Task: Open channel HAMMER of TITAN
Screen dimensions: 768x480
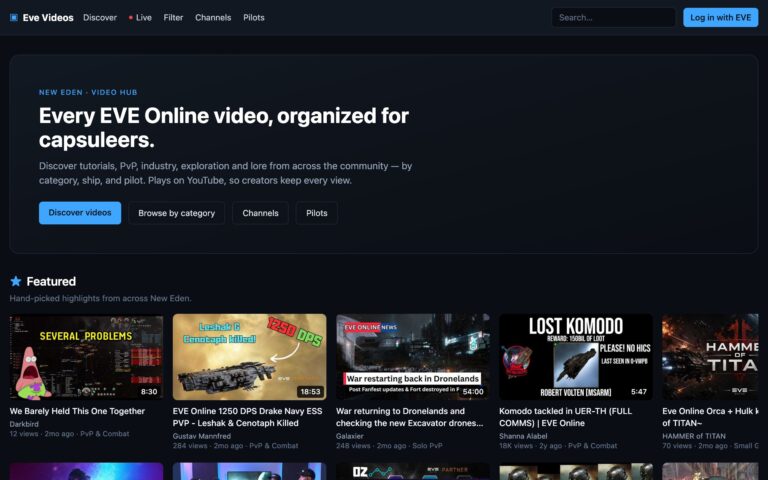Action: pos(694,436)
